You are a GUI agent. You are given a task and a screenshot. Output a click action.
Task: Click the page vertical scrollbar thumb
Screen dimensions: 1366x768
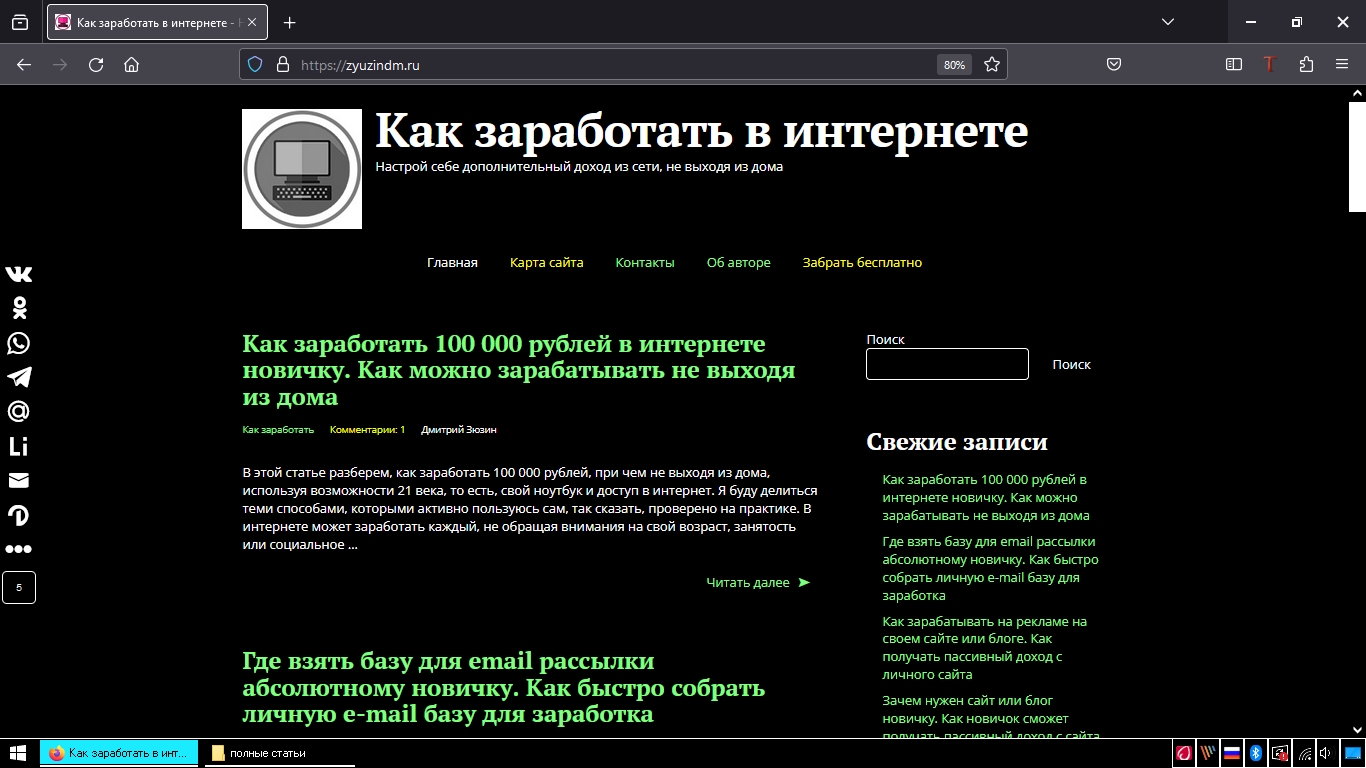coord(1357,155)
